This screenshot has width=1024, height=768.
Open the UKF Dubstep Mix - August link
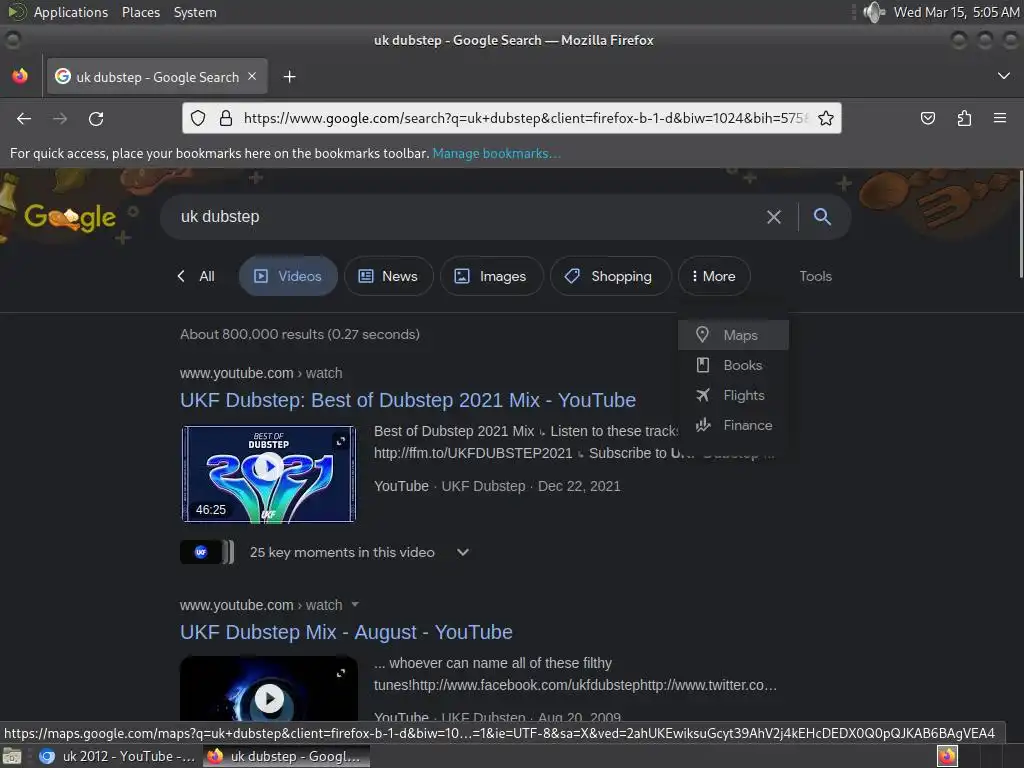point(346,632)
